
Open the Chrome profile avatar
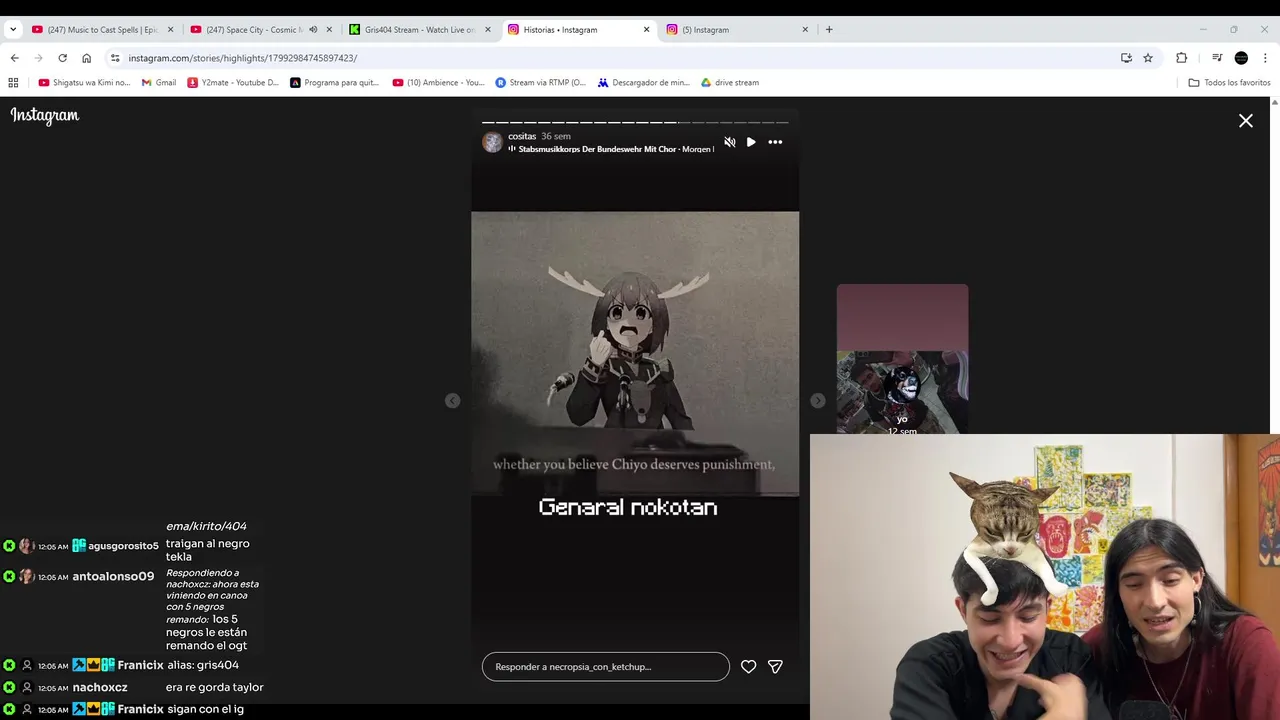point(1241,58)
